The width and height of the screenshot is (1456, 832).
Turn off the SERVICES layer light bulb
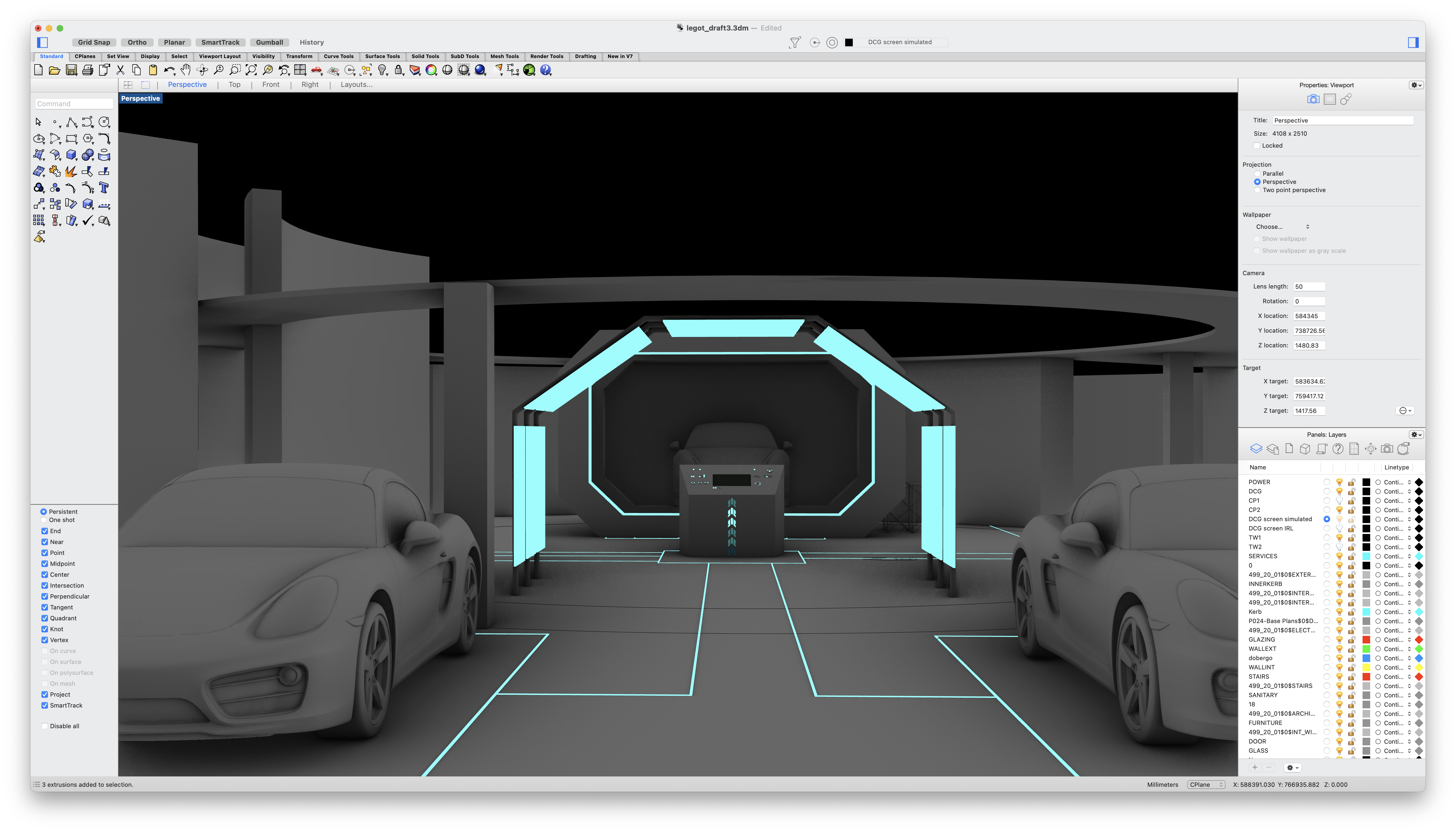(1339, 556)
